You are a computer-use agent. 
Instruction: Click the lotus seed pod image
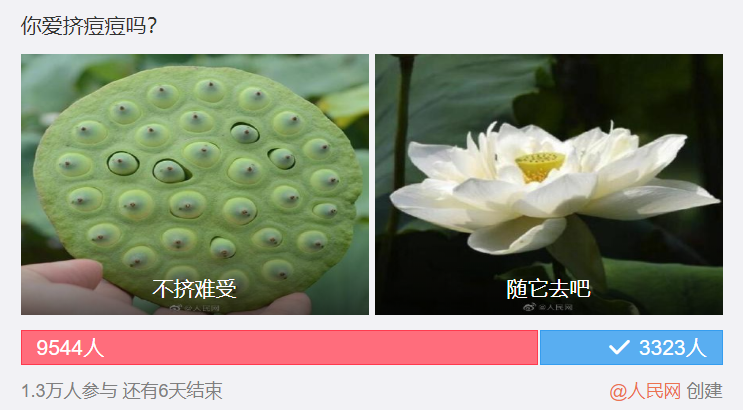(x=195, y=184)
